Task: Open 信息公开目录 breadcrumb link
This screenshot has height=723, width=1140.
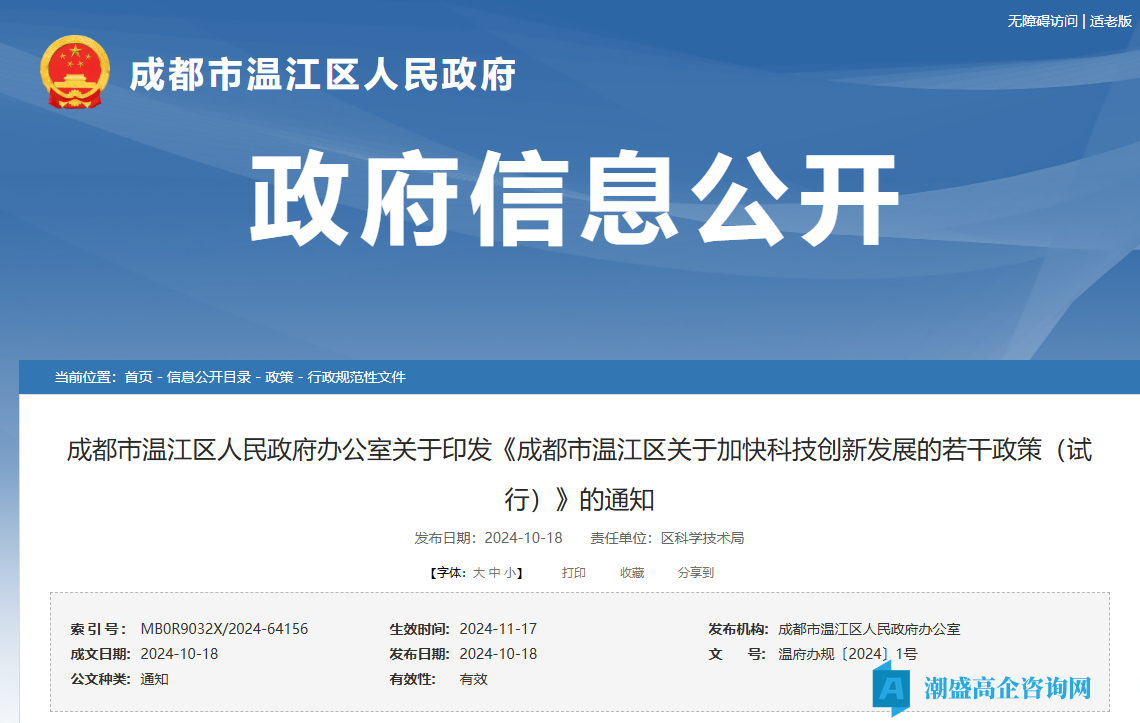Action: tap(209, 377)
